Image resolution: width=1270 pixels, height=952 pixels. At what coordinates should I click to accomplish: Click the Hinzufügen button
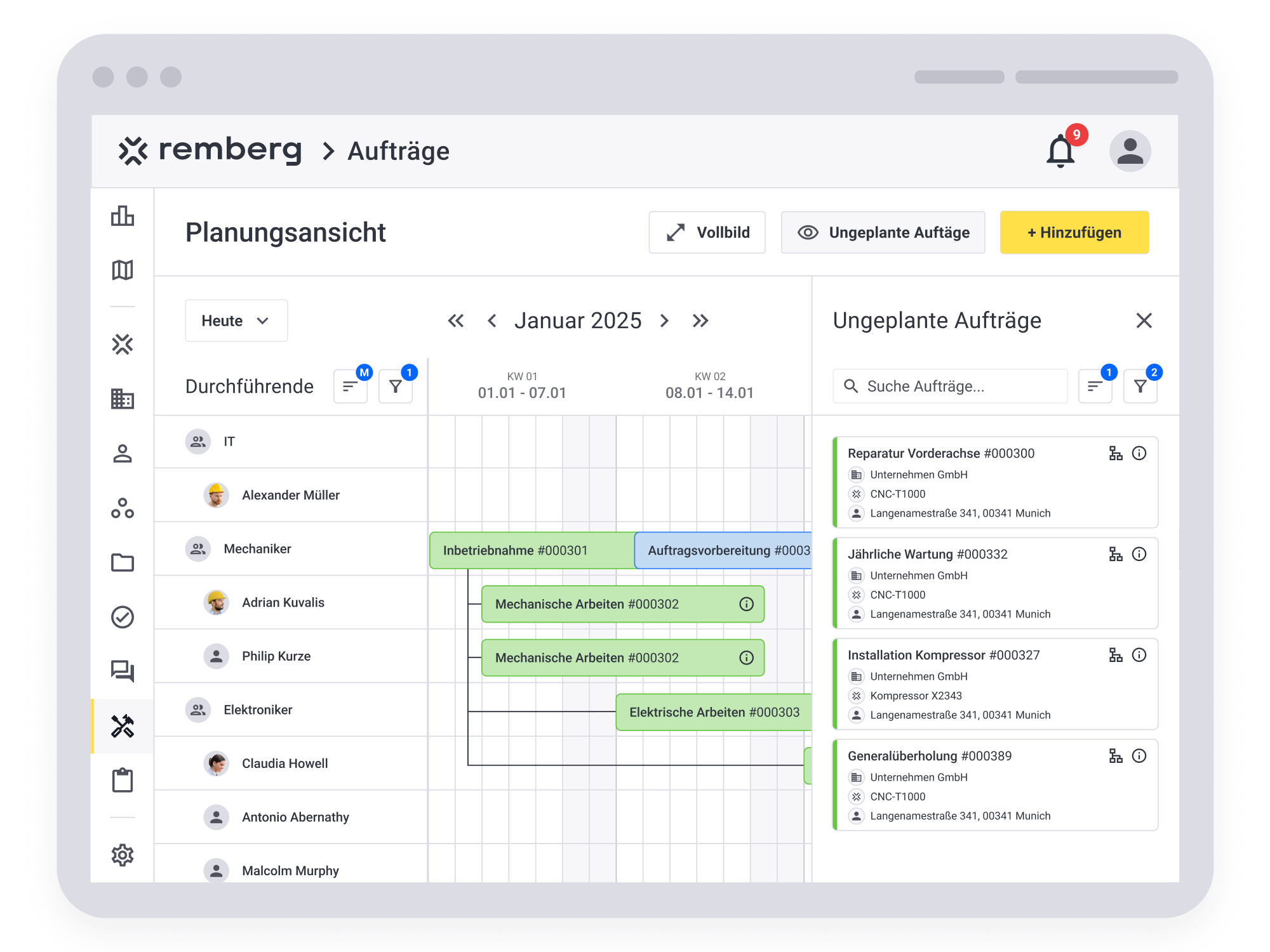1074,232
